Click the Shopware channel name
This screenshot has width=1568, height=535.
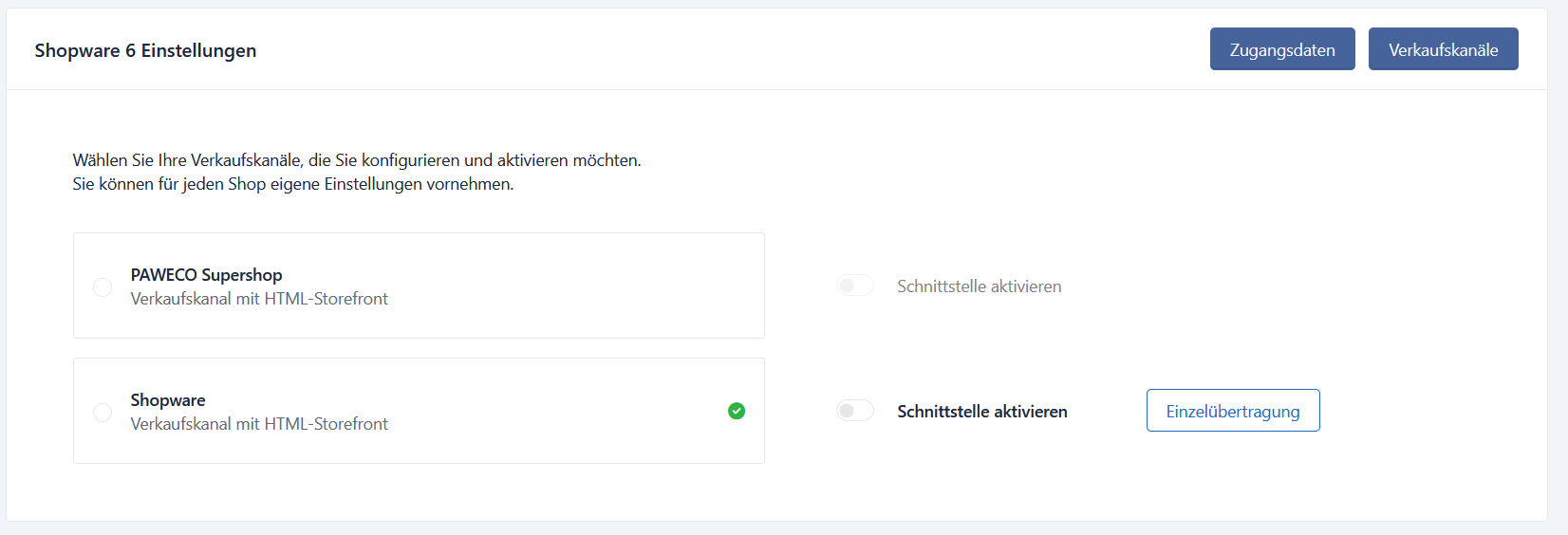(x=168, y=400)
